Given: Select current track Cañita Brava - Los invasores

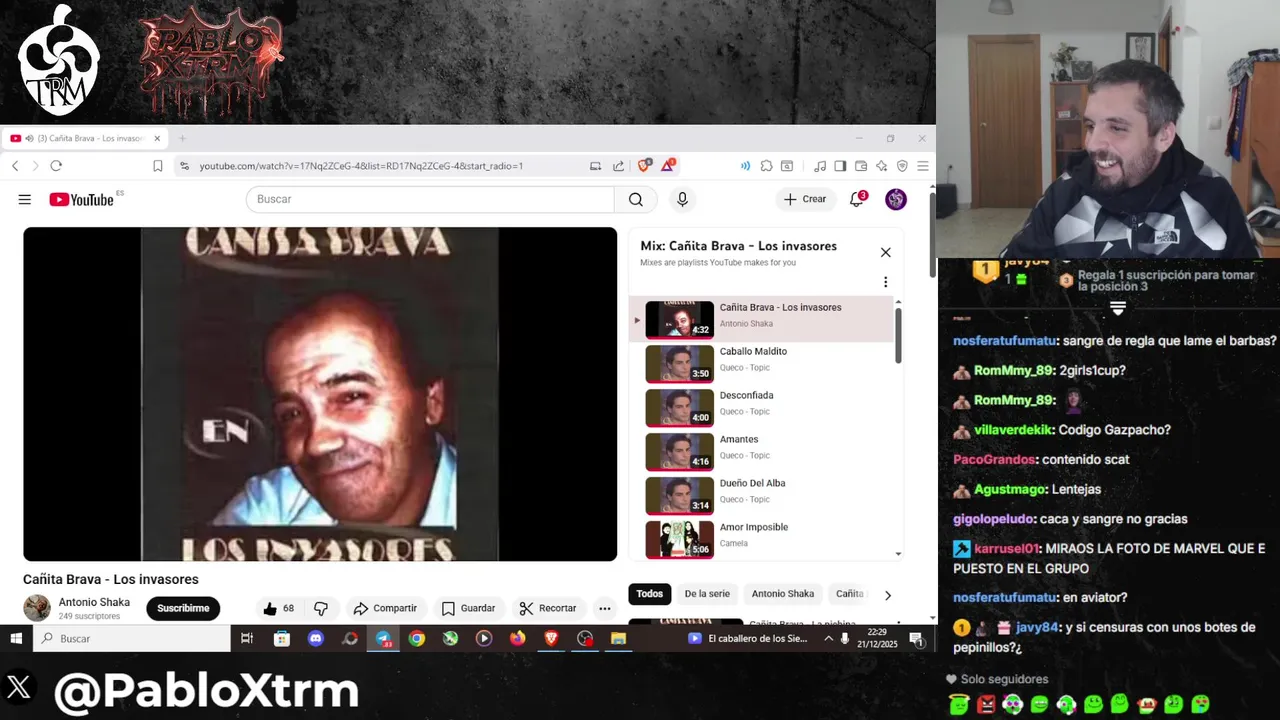Looking at the screenshot, I should (761, 319).
